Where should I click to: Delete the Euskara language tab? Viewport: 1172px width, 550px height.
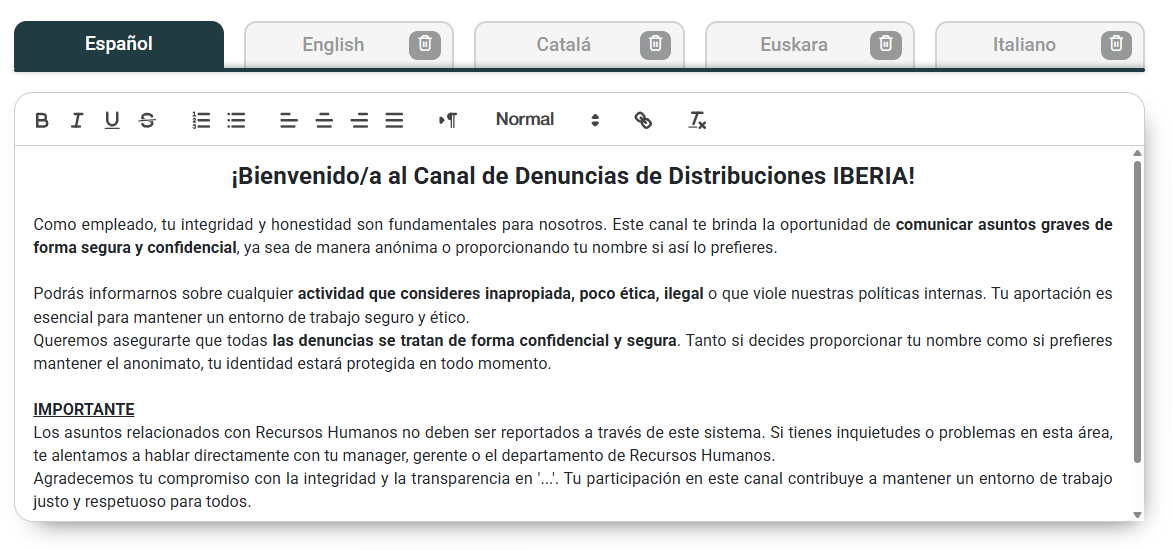pyautogui.click(x=886, y=45)
